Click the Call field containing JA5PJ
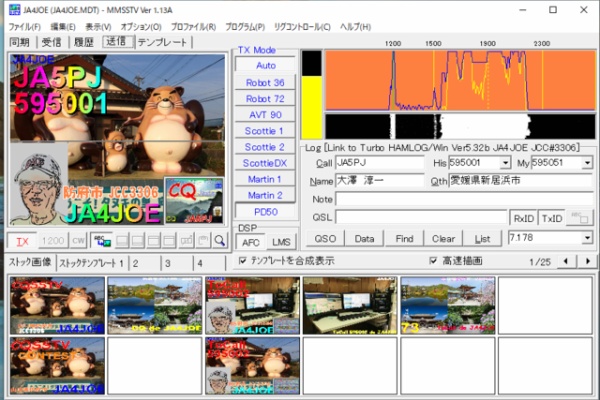The width and height of the screenshot is (600, 400). tap(380, 163)
